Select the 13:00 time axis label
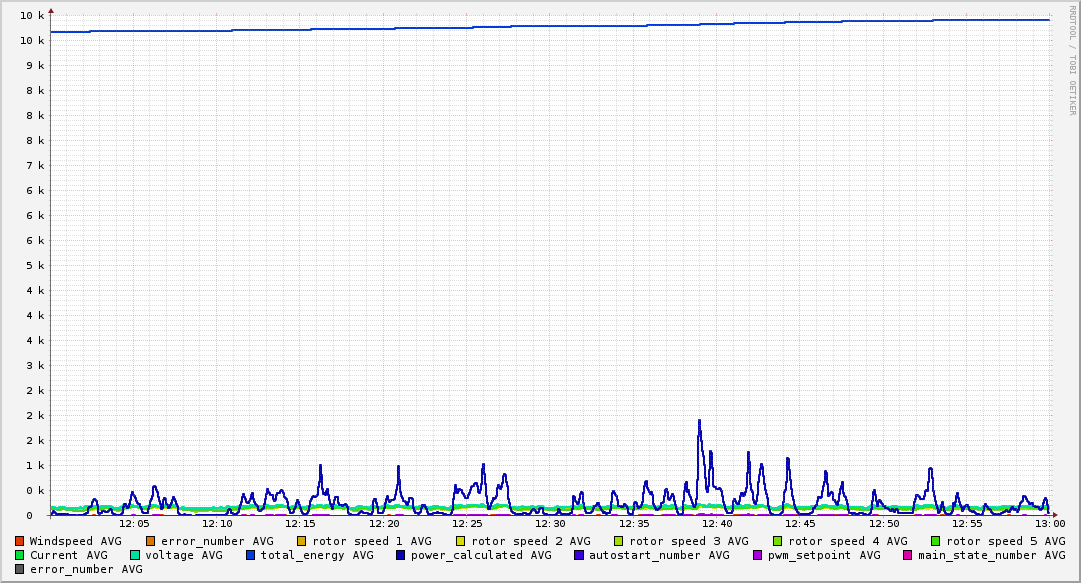1081x583 pixels. (1049, 523)
